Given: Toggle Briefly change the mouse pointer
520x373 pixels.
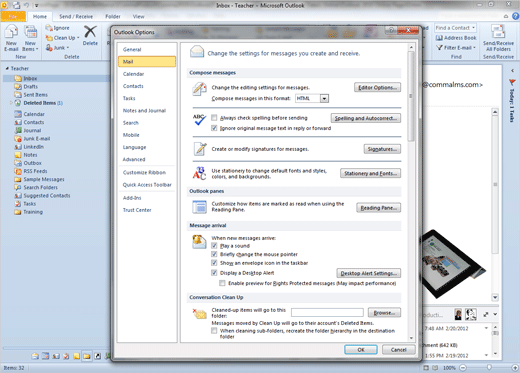Looking at the screenshot, I should click(x=214, y=254).
